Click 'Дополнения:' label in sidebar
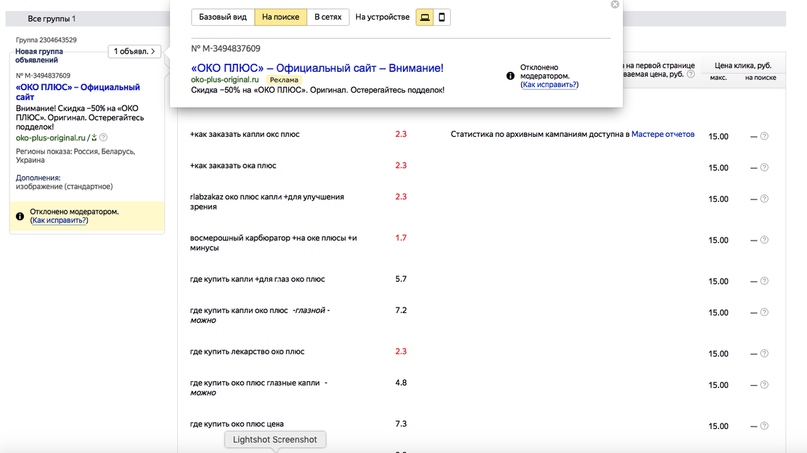The image size is (807, 453). pyautogui.click(x=38, y=178)
